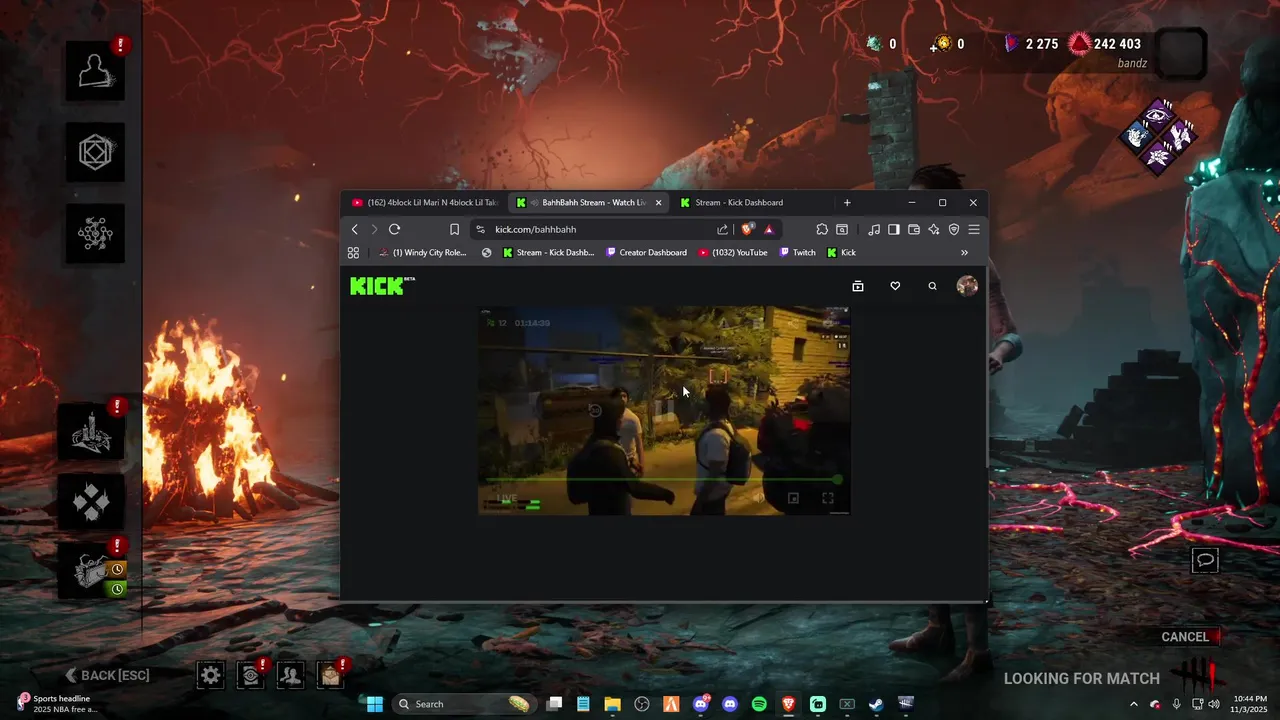Image resolution: width=1280 pixels, height=720 pixels.
Task: Open the Kick browse clips icon
Action: coord(858,286)
